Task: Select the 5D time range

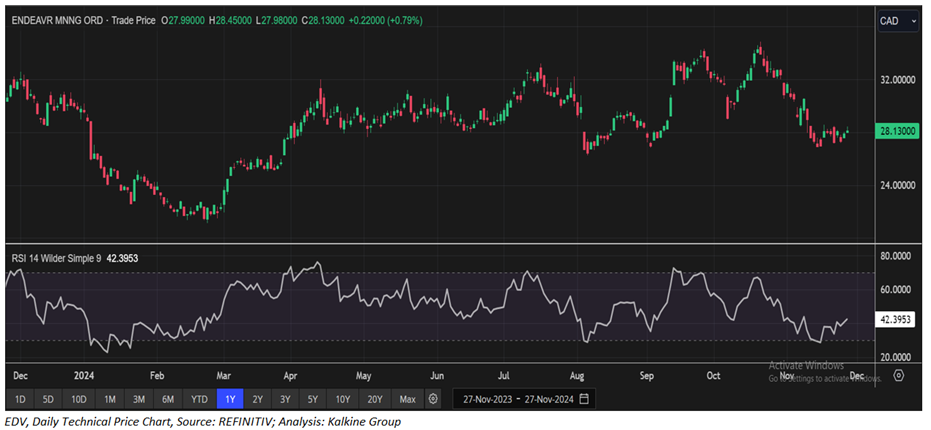Action: [48, 399]
